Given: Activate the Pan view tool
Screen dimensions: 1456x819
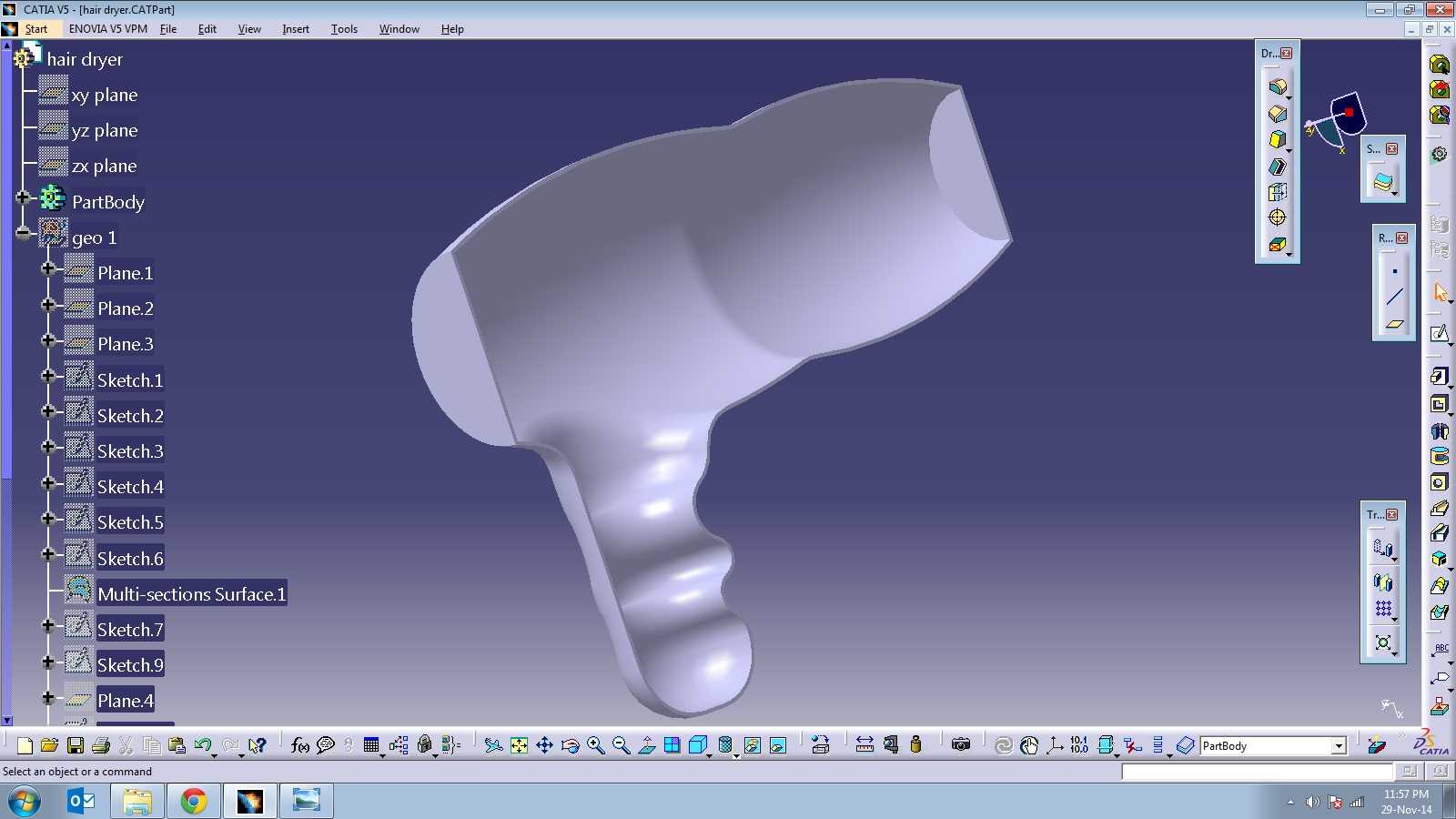Looking at the screenshot, I should click(544, 745).
